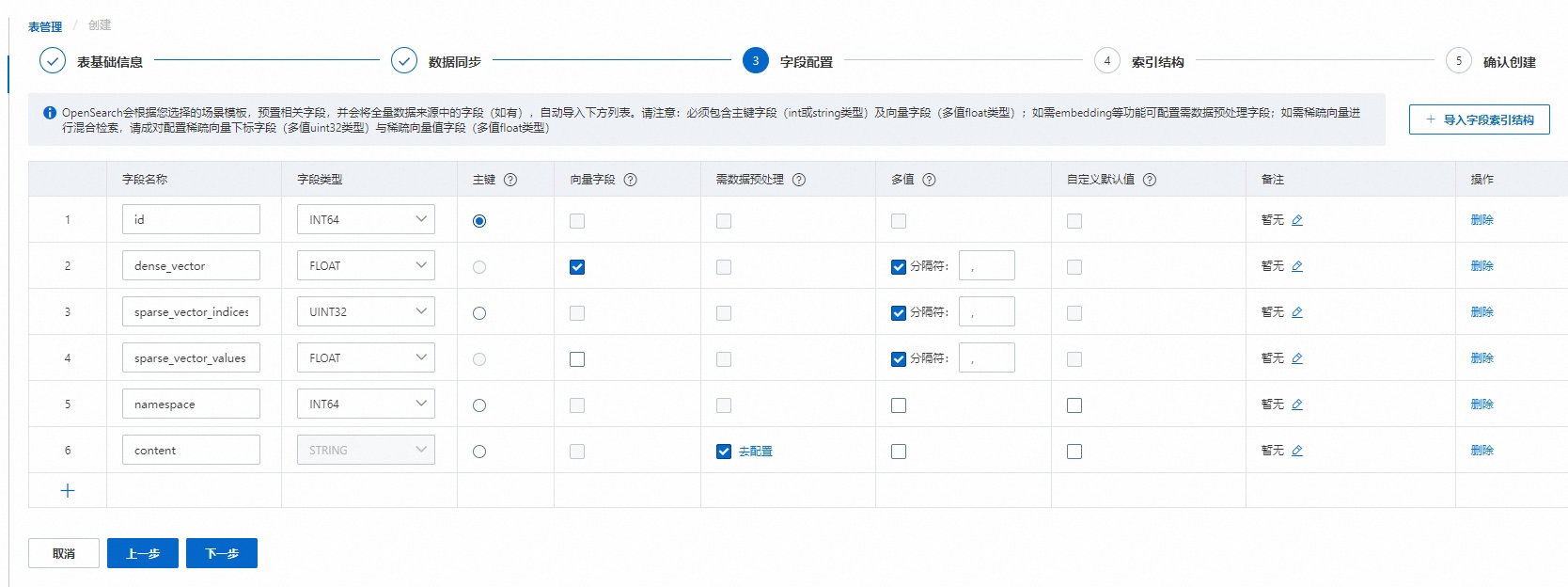Open STRING type dropdown for content row
Screen dimensions: 1568x587
point(366,450)
